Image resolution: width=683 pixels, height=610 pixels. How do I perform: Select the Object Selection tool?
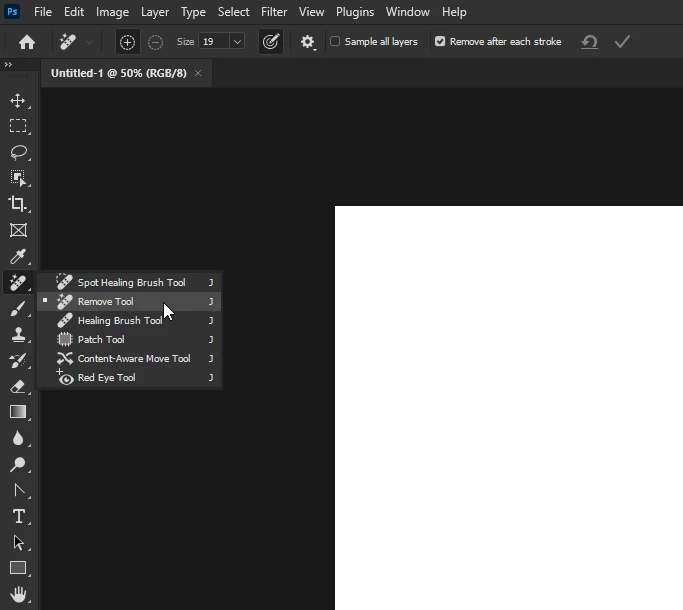click(18, 178)
